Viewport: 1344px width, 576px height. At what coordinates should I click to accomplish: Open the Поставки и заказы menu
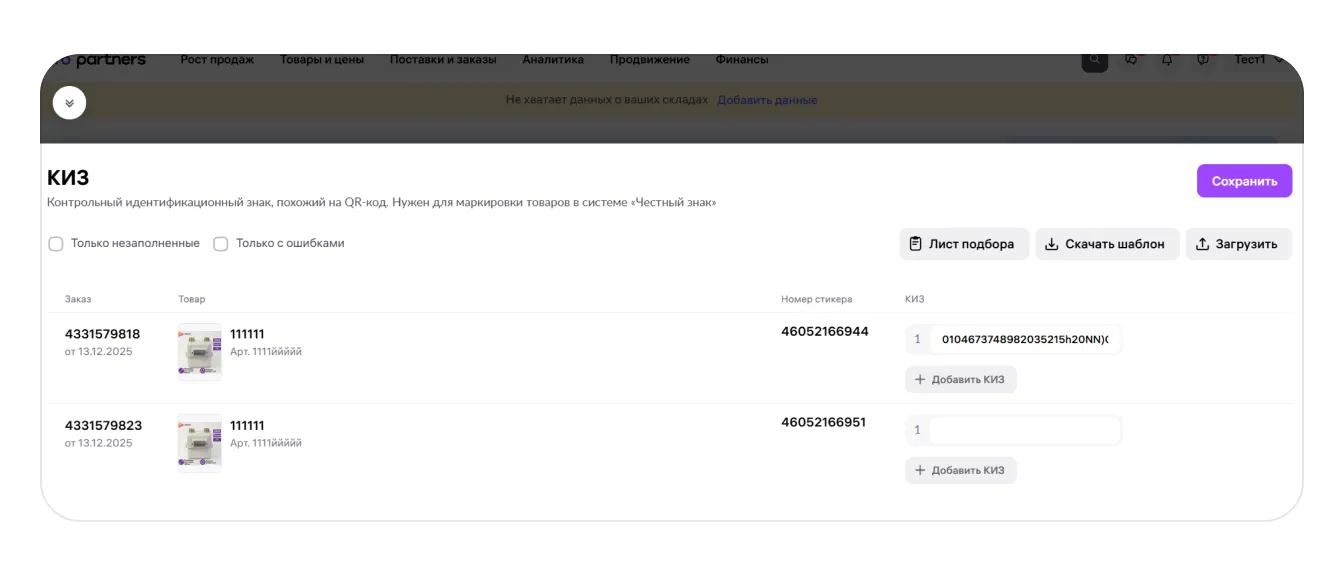click(x=443, y=60)
